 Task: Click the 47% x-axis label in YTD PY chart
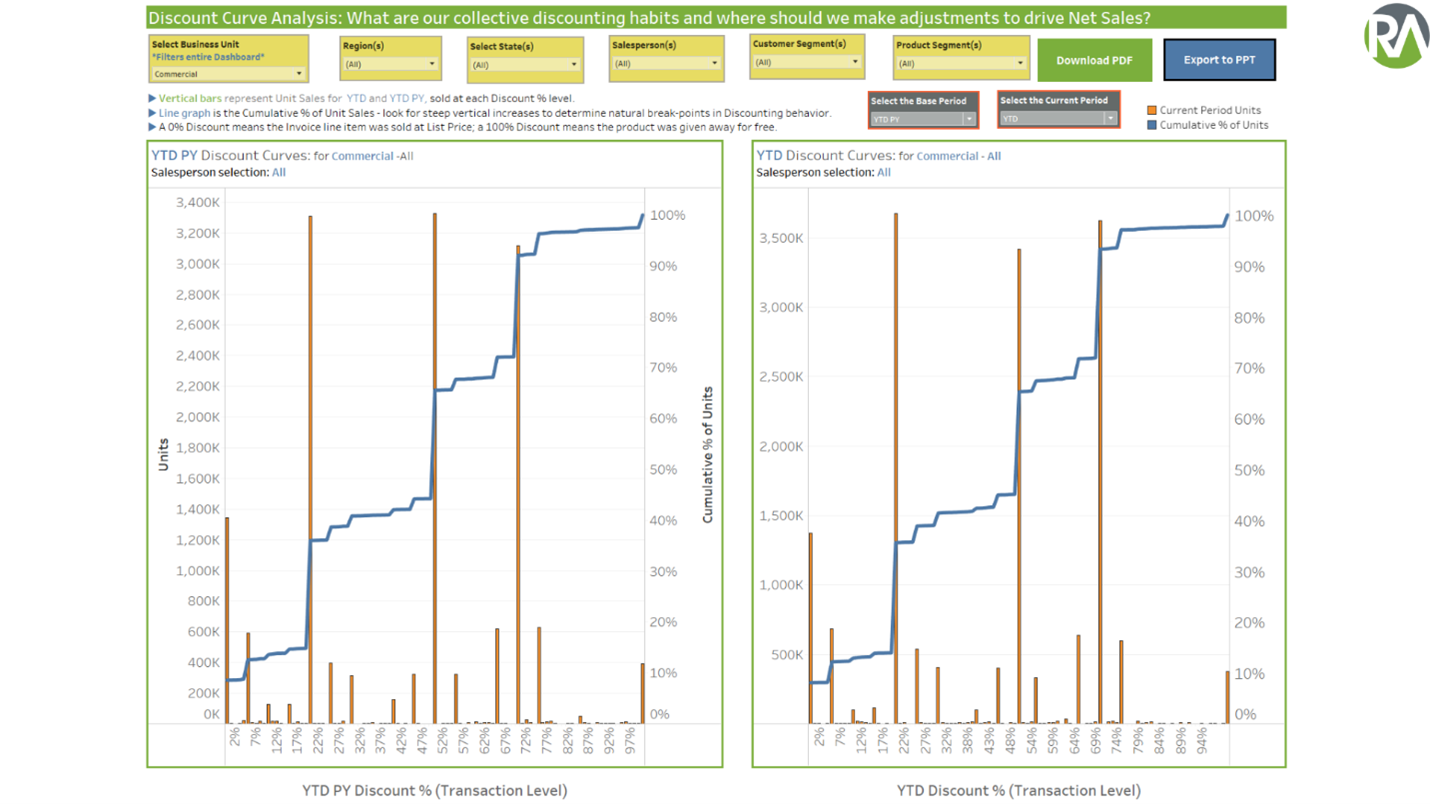point(421,742)
